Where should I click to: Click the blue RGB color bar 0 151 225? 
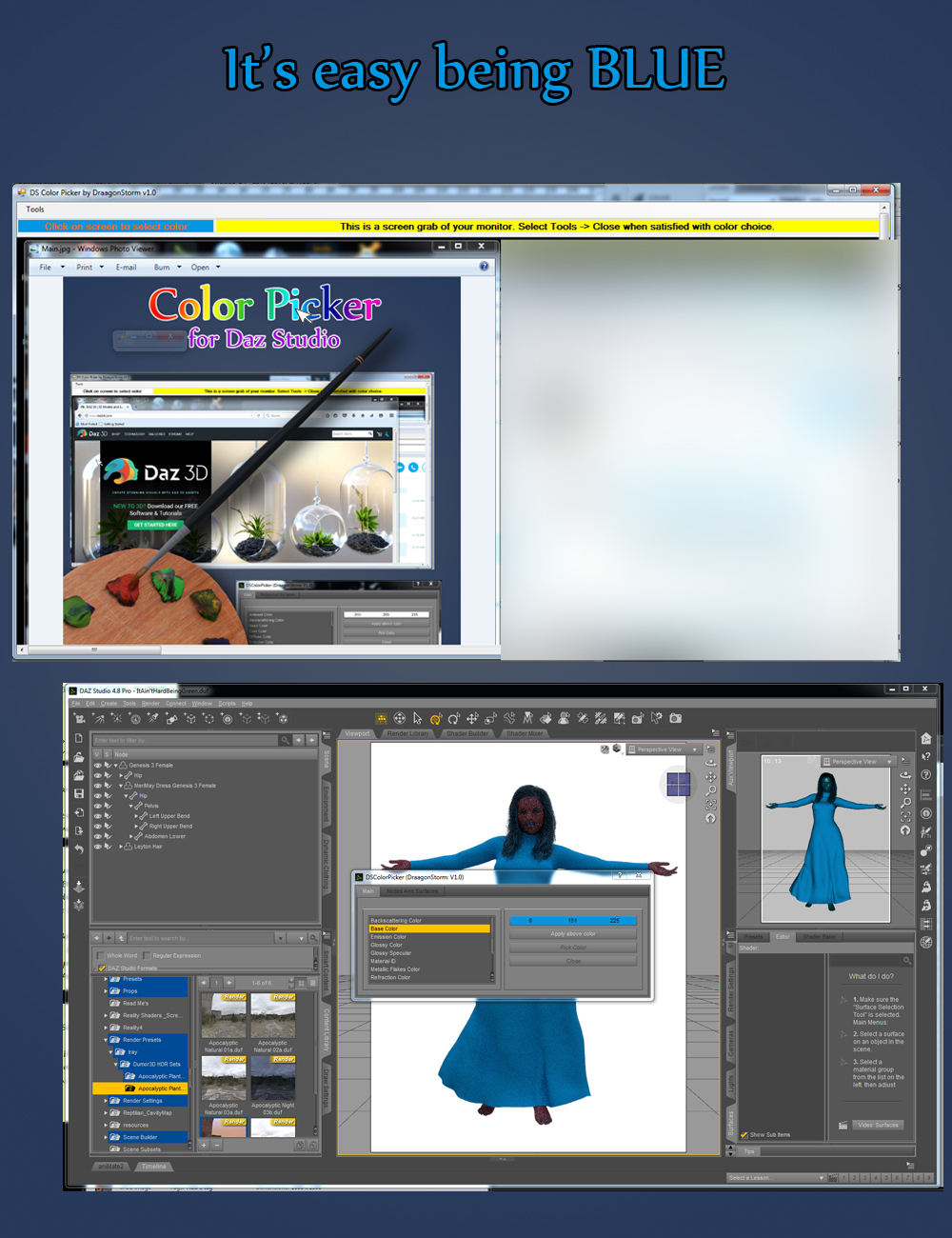pos(573,921)
